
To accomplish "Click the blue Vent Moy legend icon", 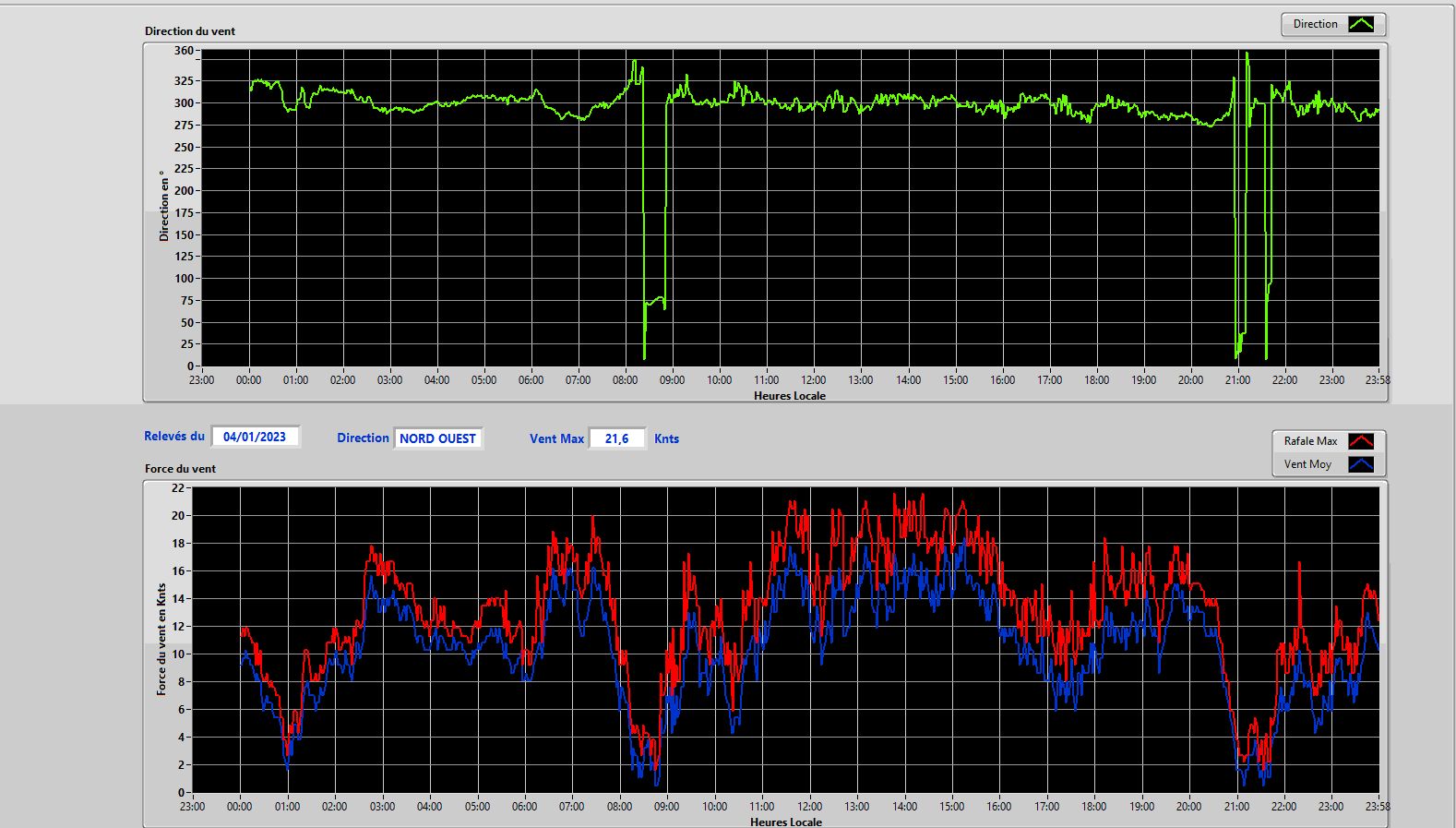I will coord(1361,464).
